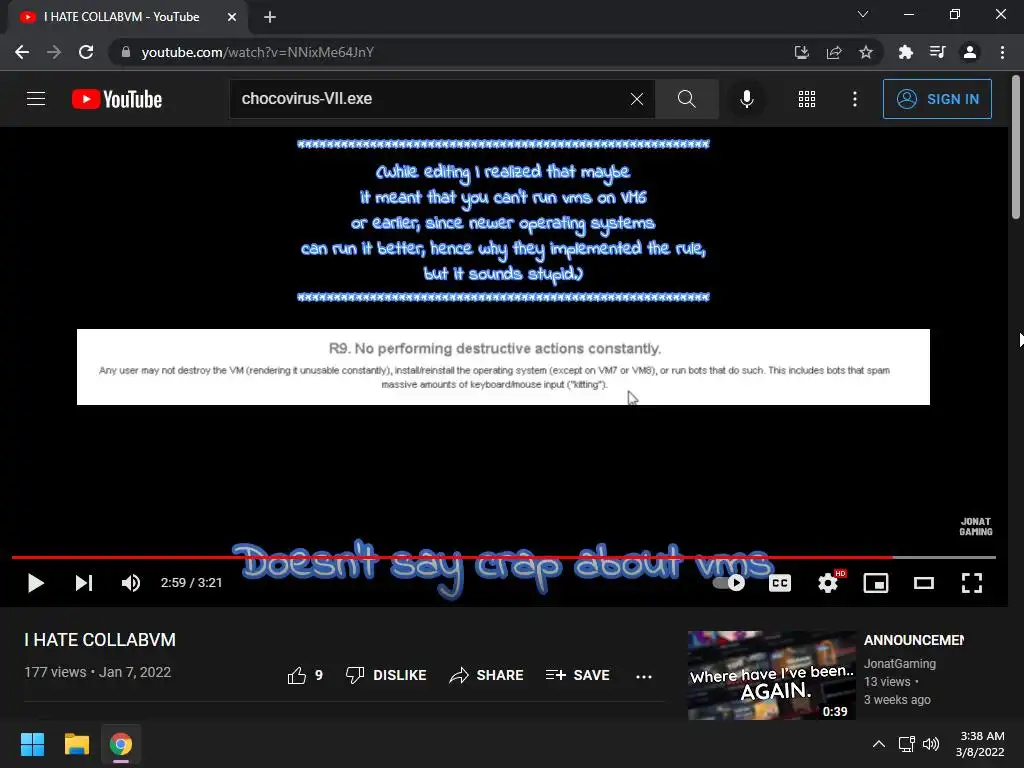This screenshot has width=1024, height=768.
Task: Open the ANNOUNCEMENT video title link
Action: click(x=914, y=641)
